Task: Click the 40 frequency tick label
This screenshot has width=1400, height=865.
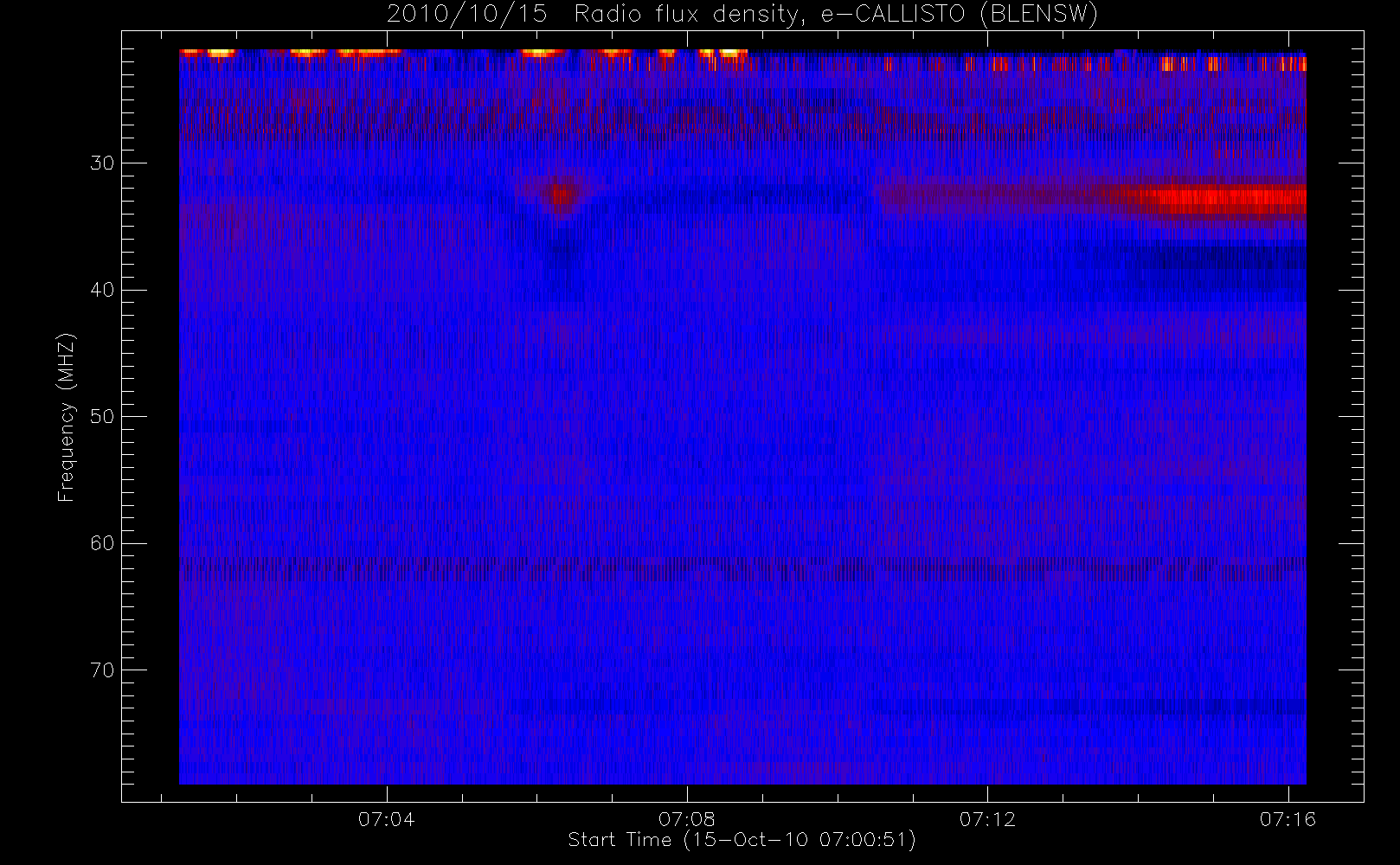Action: pyautogui.click(x=102, y=290)
